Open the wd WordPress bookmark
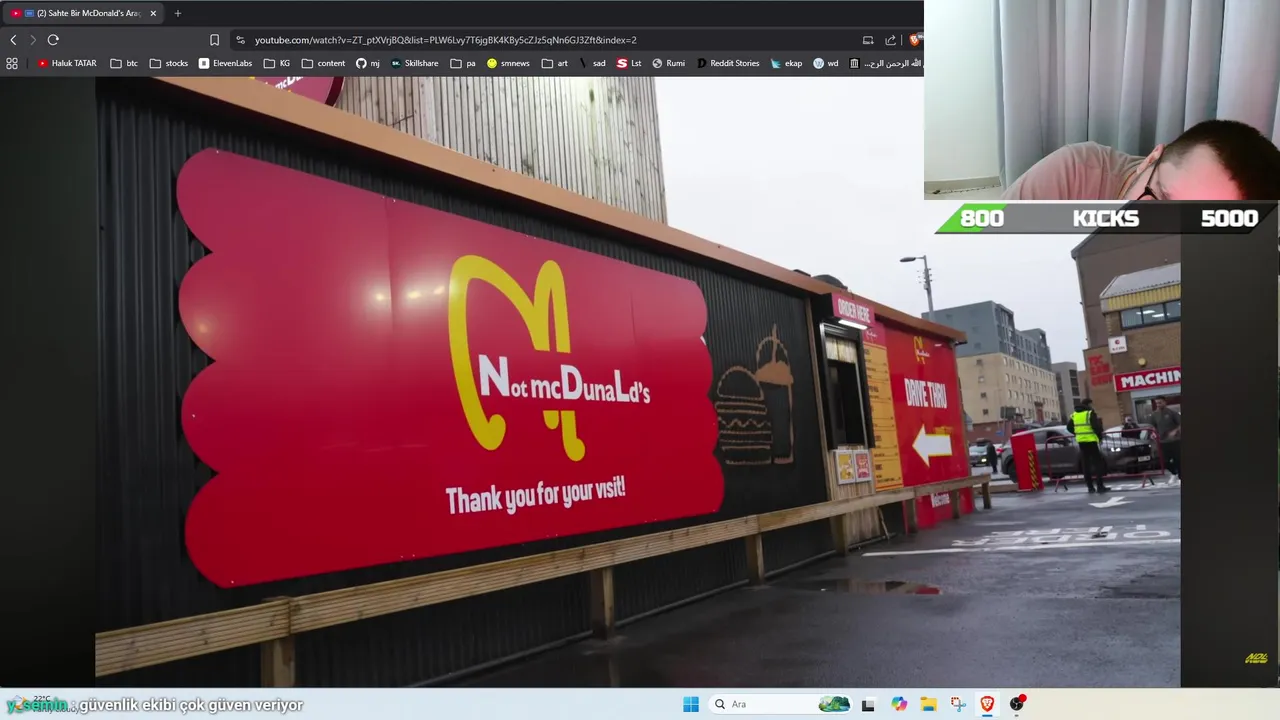This screenshot has height=720, width=1280. (x=826, y=63)
